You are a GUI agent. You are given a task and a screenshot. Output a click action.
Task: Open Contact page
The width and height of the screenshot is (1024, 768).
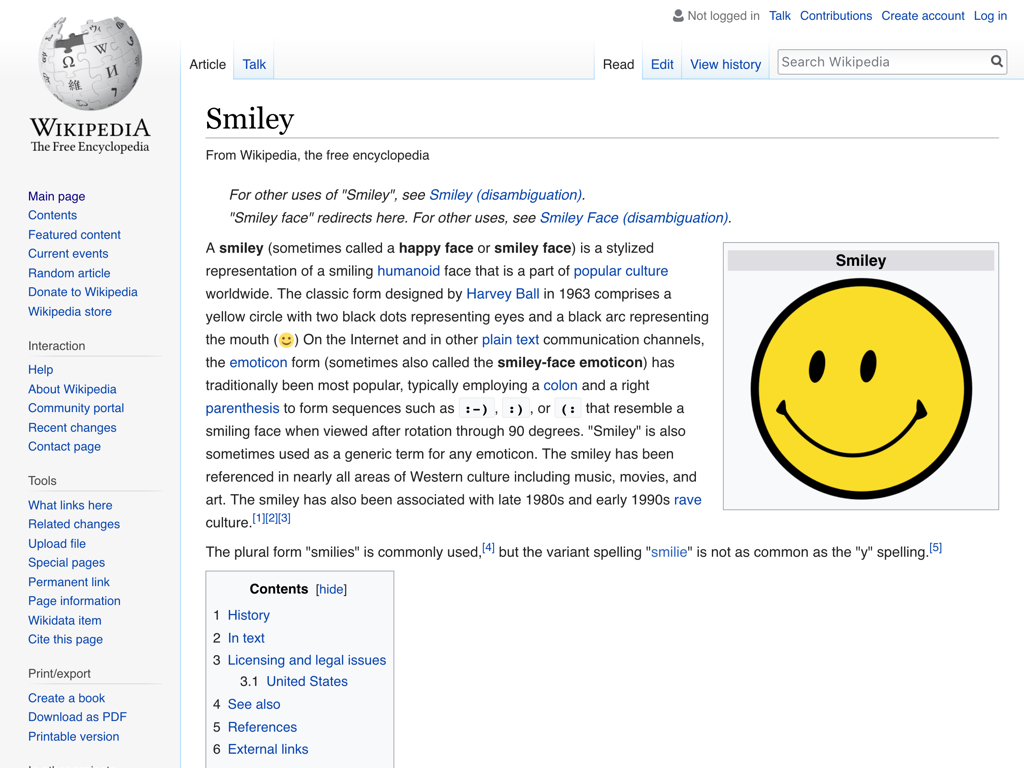click(x=64, y=447)
